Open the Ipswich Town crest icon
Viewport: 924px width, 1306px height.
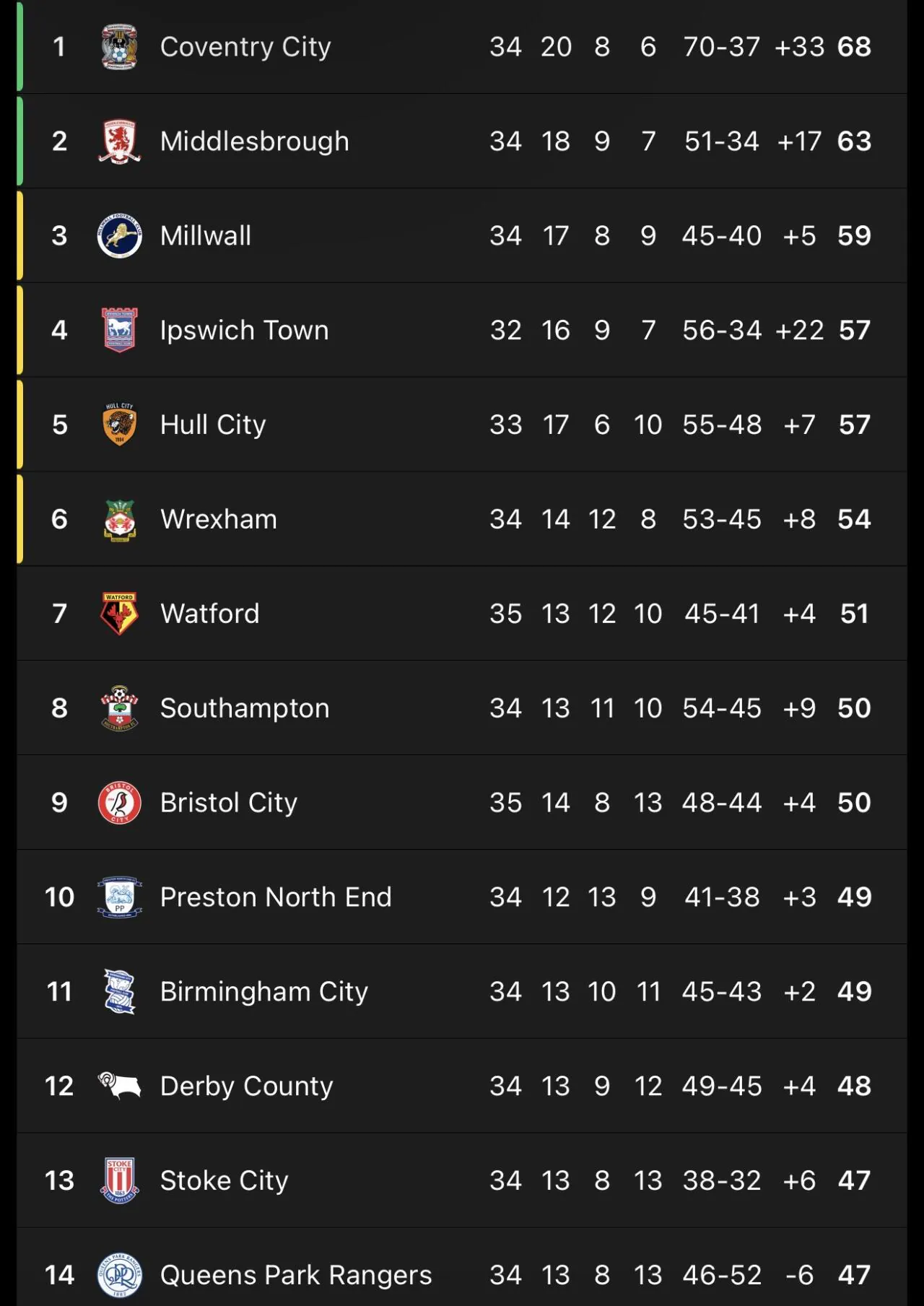119,331
